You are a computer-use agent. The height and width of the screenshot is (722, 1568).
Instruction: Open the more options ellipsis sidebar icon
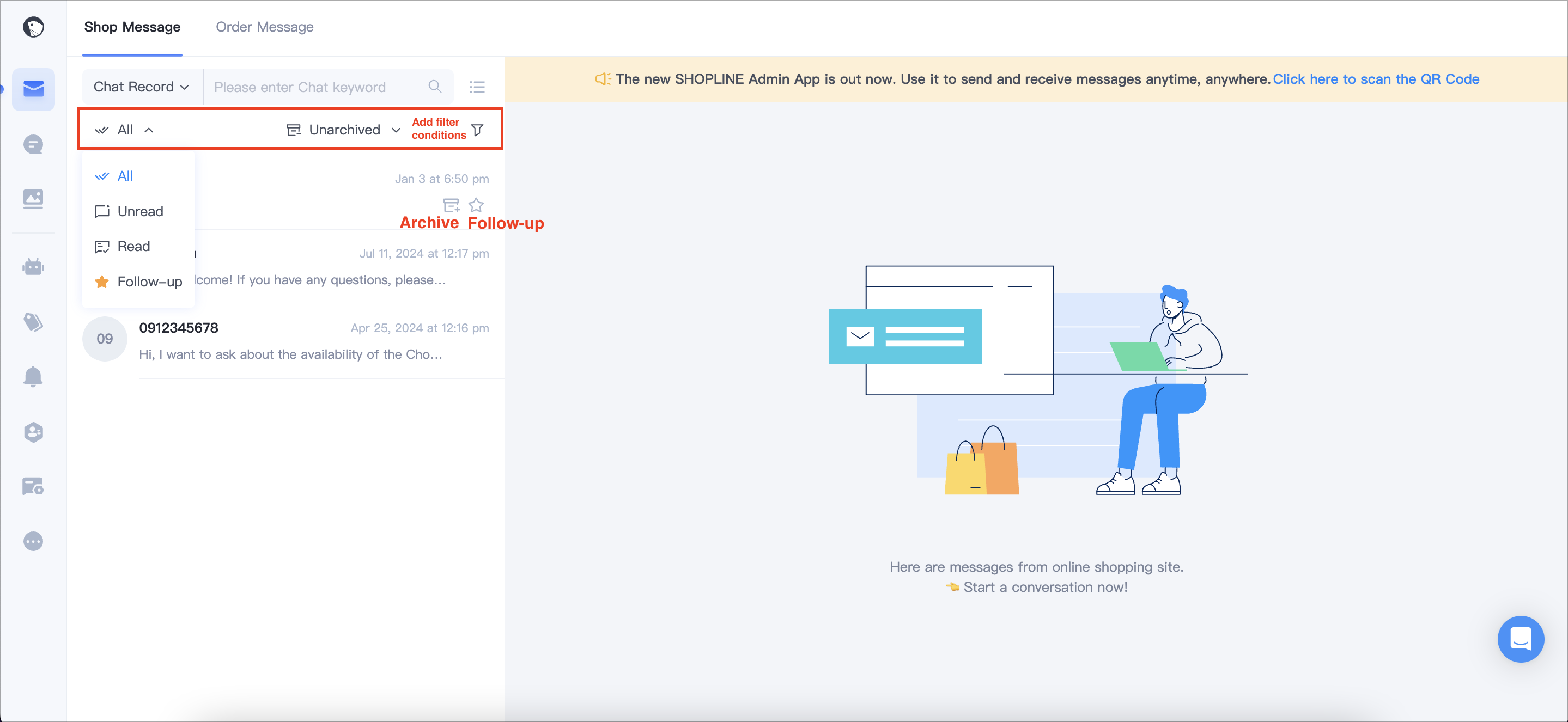tap(33, 541)
